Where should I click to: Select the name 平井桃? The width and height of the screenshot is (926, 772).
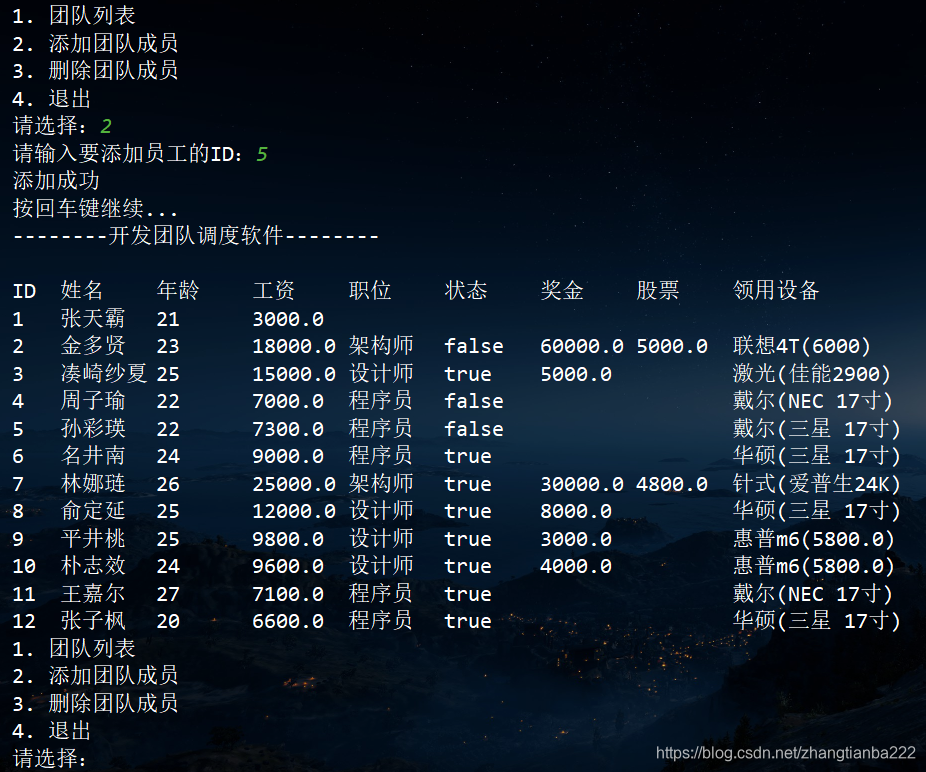[x=93, y=539]
